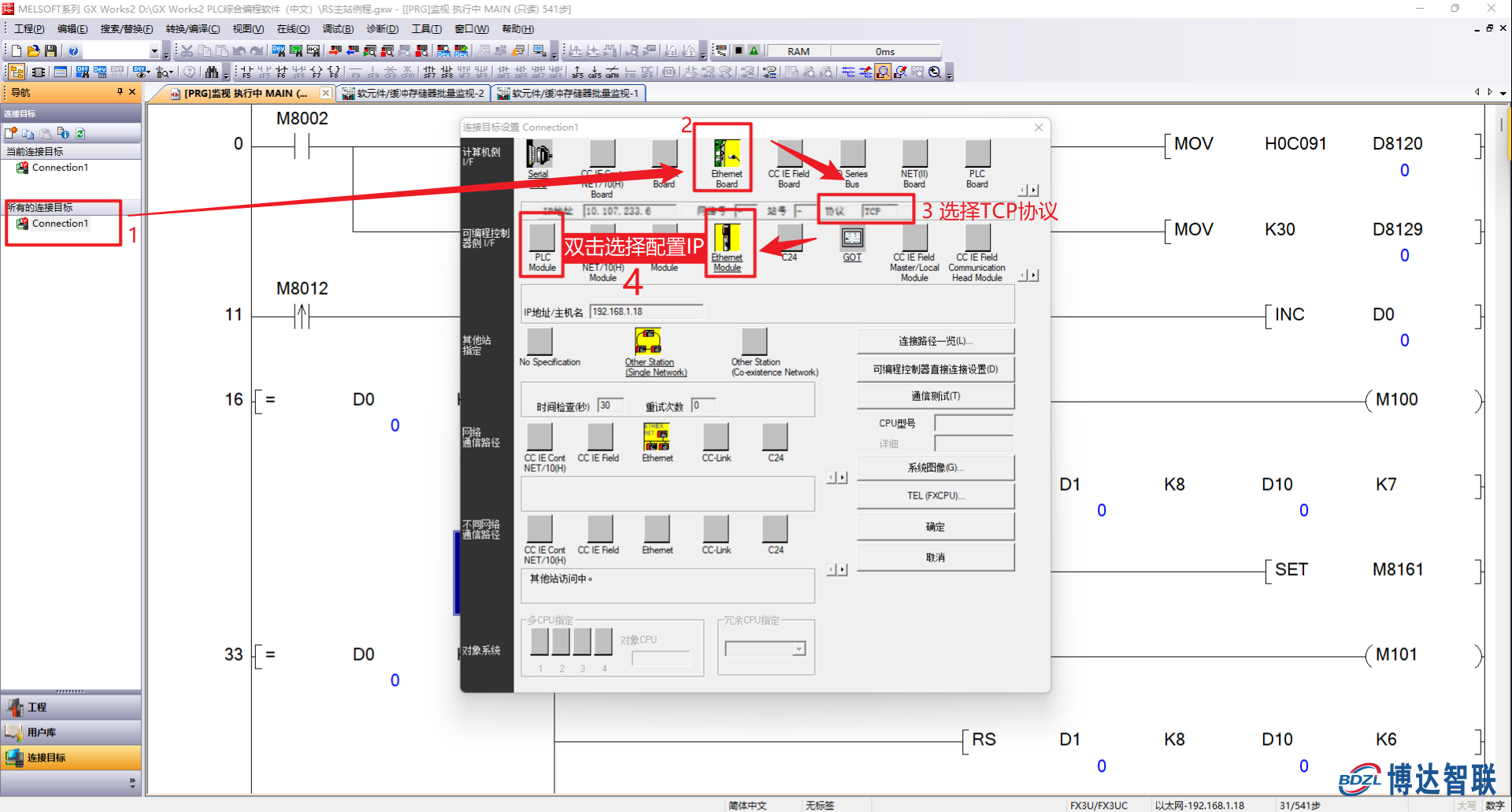The height and width of the screenshot is (812, 1512).
Task: Open the device monitor icon dropdown arrow
Action: pos(148,72)
